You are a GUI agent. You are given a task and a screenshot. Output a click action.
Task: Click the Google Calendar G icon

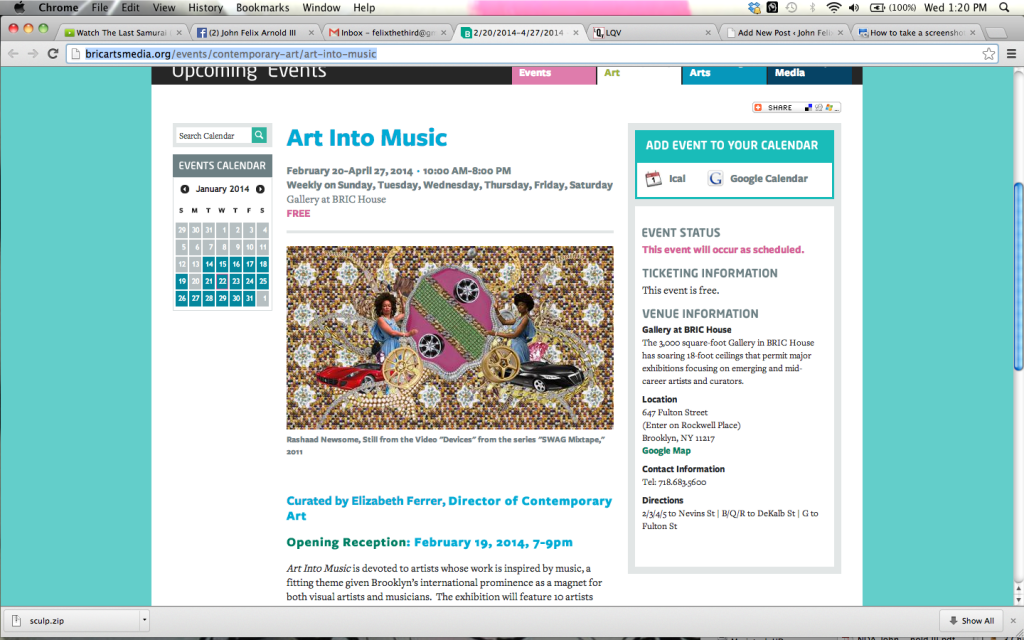coord(715,178)
